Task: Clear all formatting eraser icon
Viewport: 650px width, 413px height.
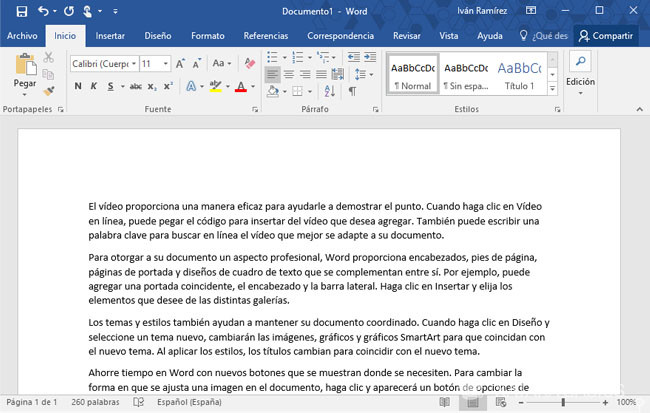Action: click(x=250, y=63)
